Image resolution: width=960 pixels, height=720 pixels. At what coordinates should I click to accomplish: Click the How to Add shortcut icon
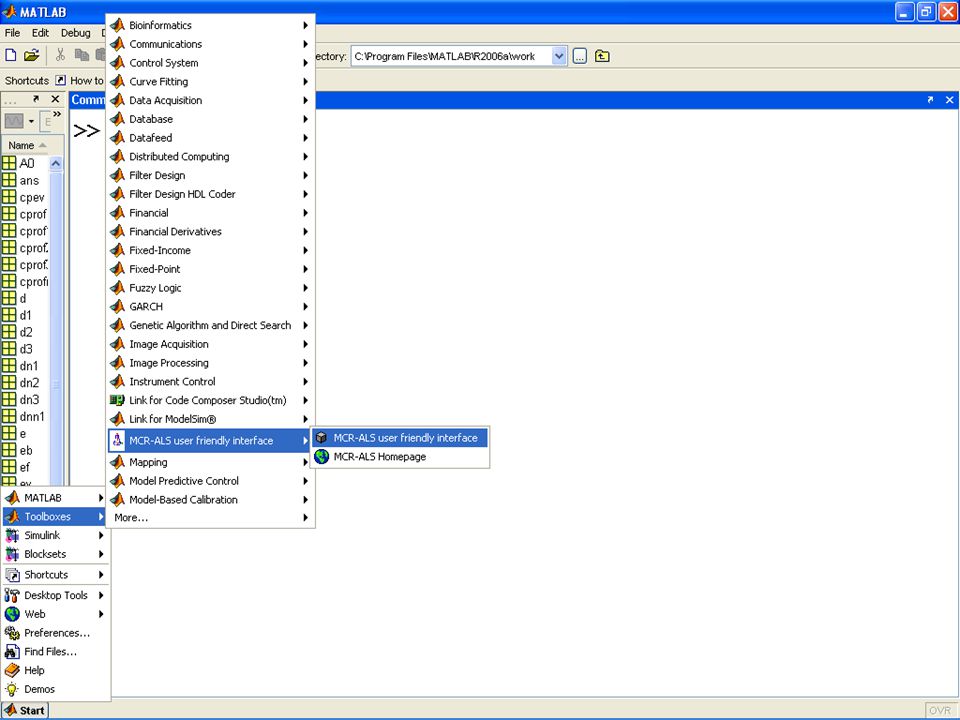(x=61, y=80)
